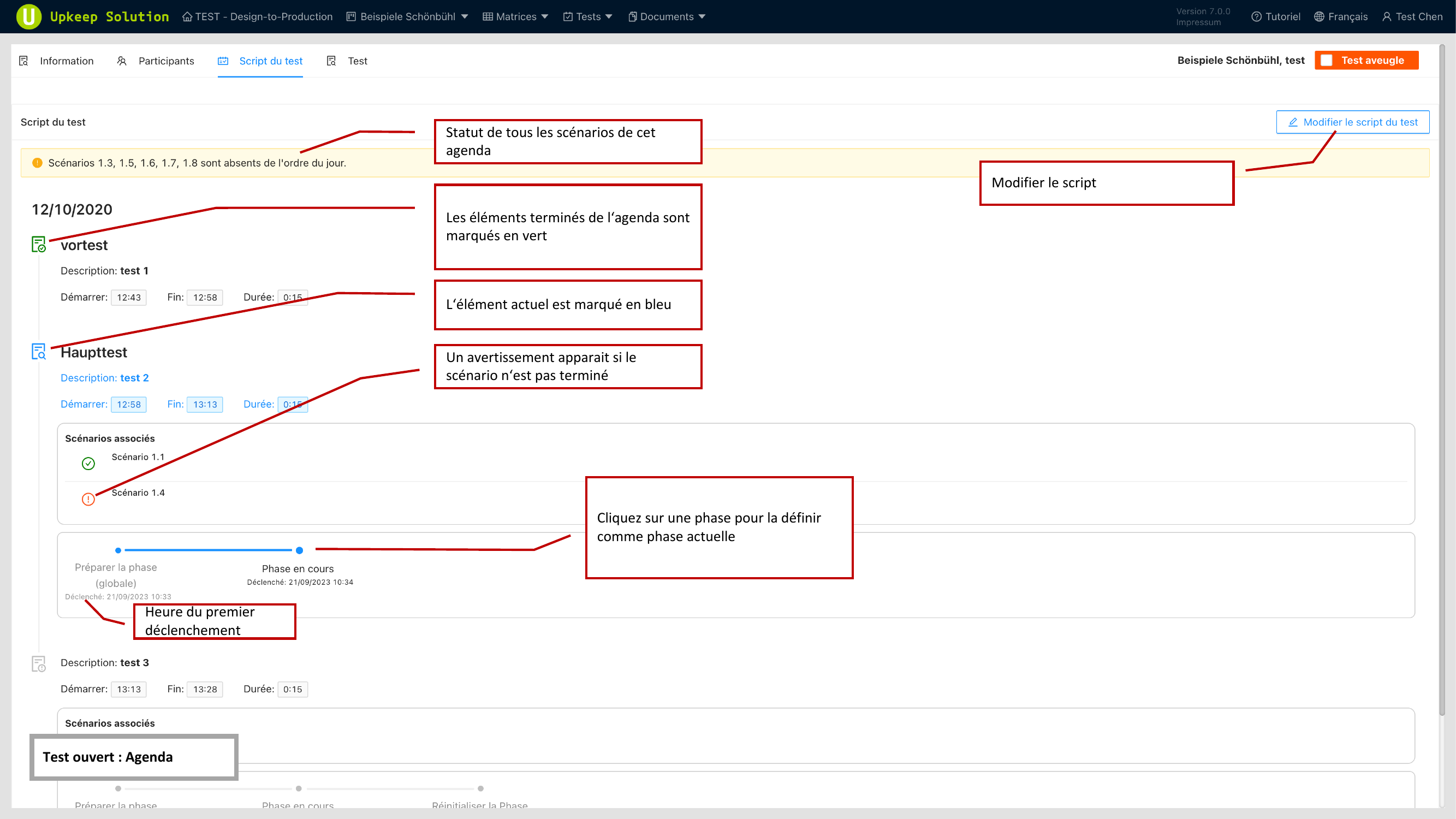Click the green check beside Scénario 1.1
Screen dimensions: 1456x819
(88, 464)
